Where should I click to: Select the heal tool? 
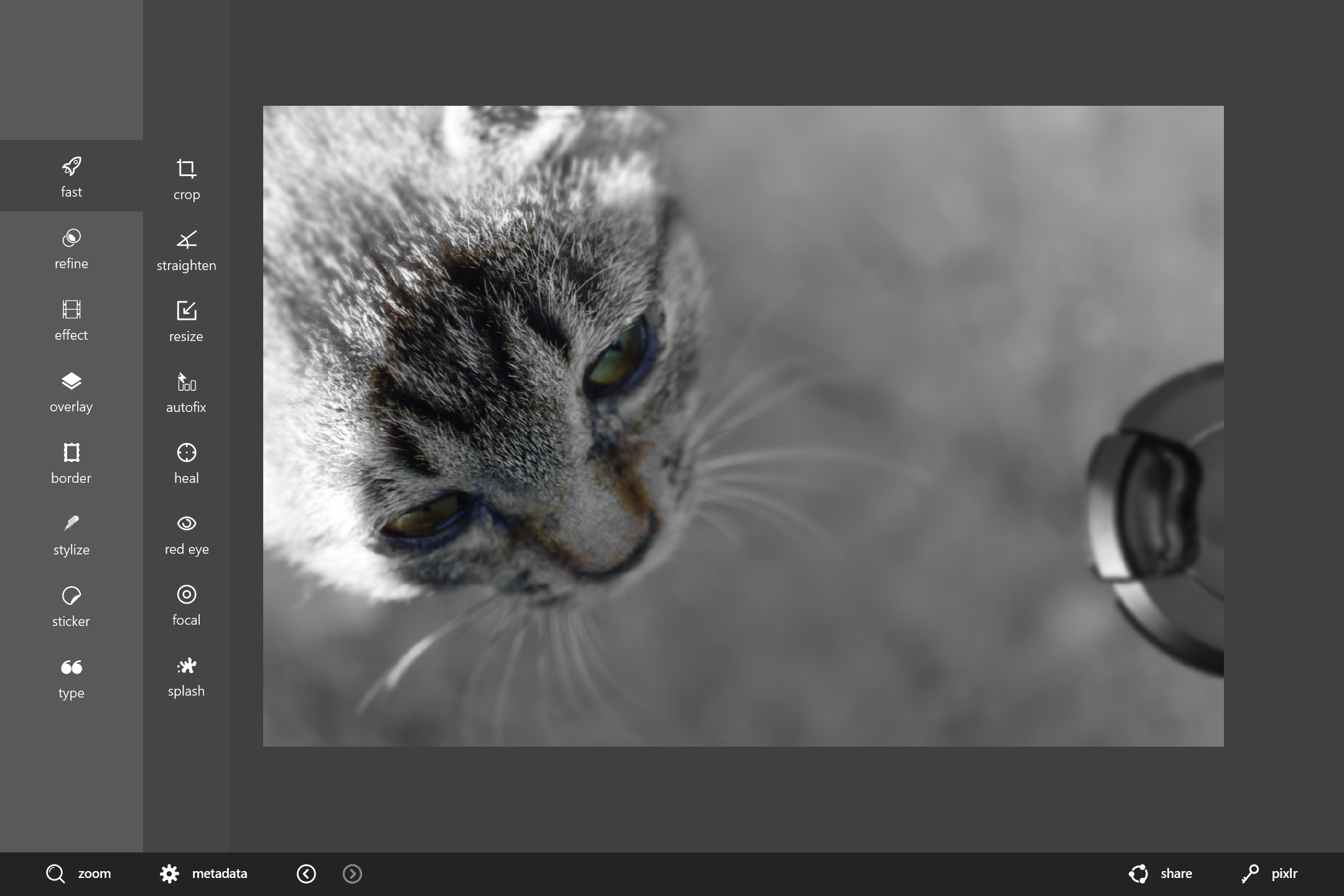coord(186,463)
